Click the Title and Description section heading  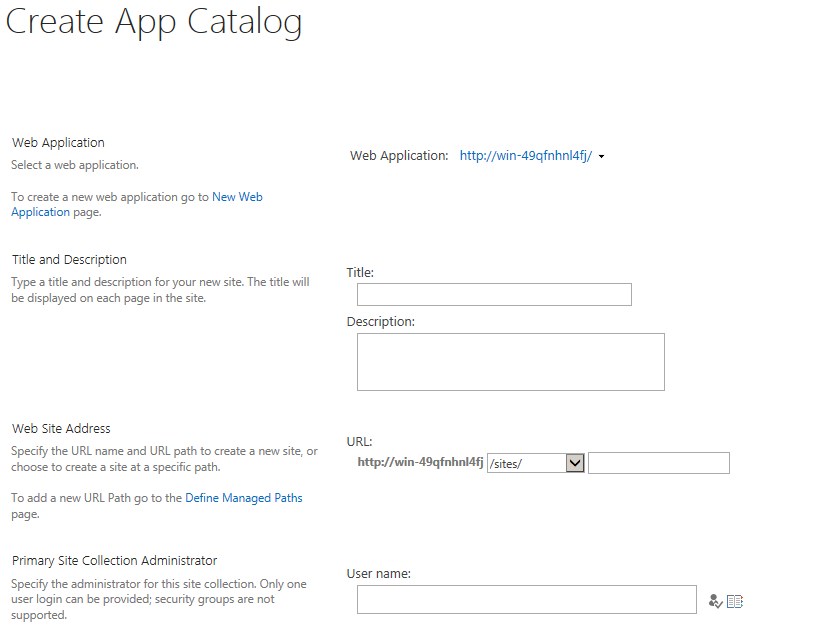pyautogui.click(x=69, y=259)
